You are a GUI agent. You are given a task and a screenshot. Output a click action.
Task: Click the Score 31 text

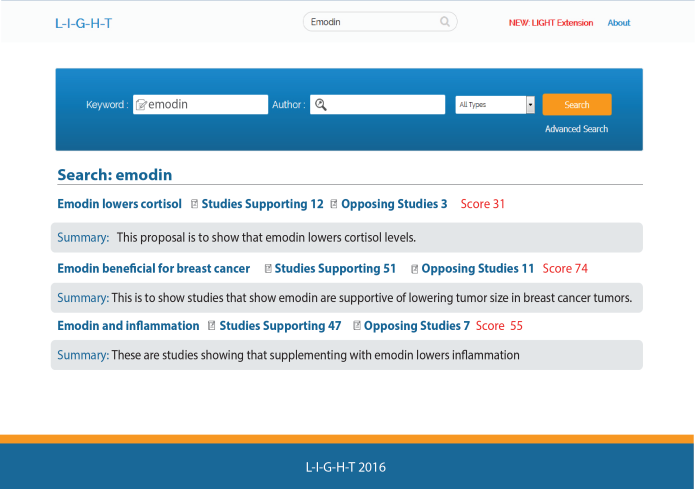[483, 203]
